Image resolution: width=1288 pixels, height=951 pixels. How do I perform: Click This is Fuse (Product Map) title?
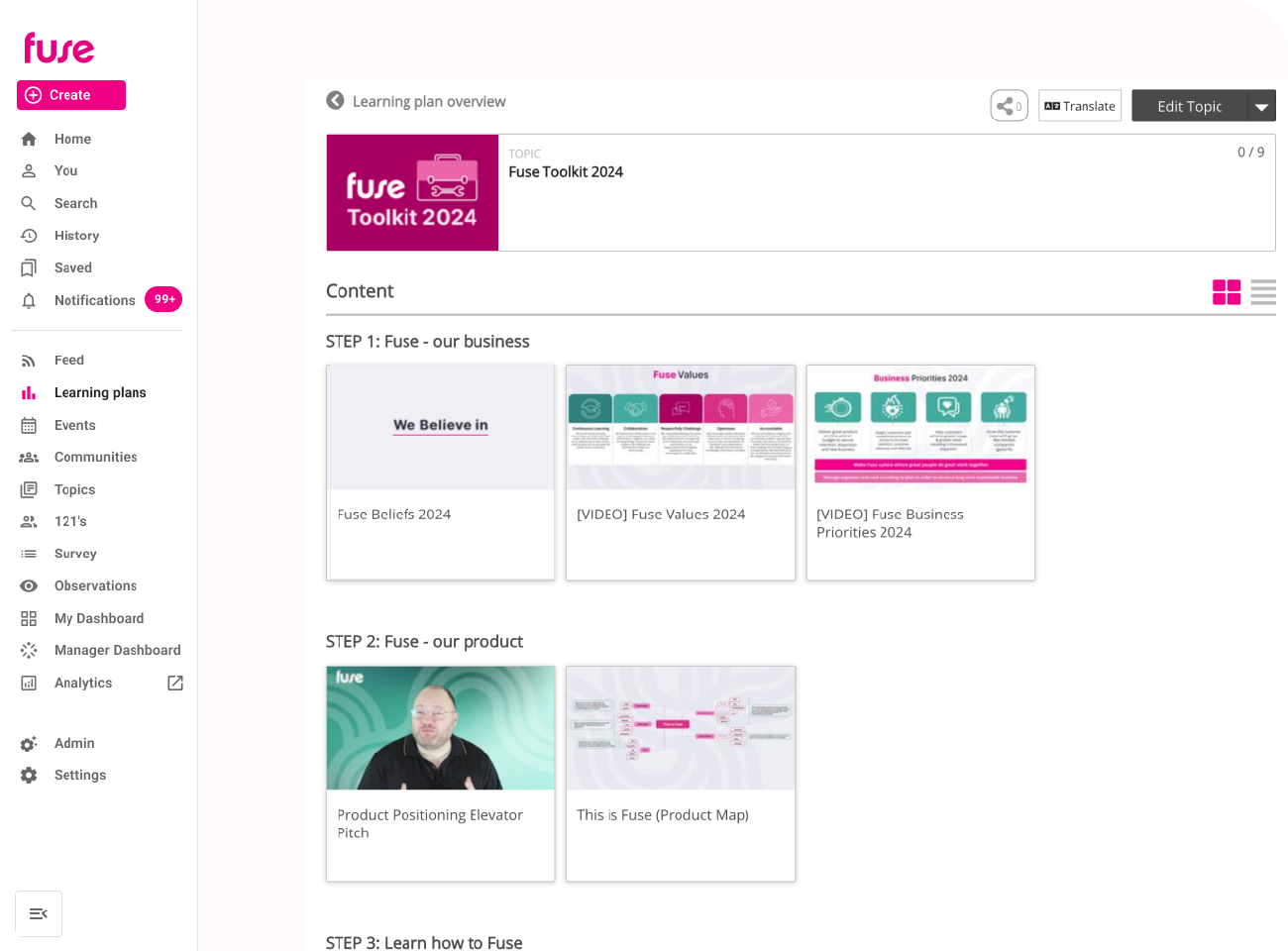(x=663, y=815)
